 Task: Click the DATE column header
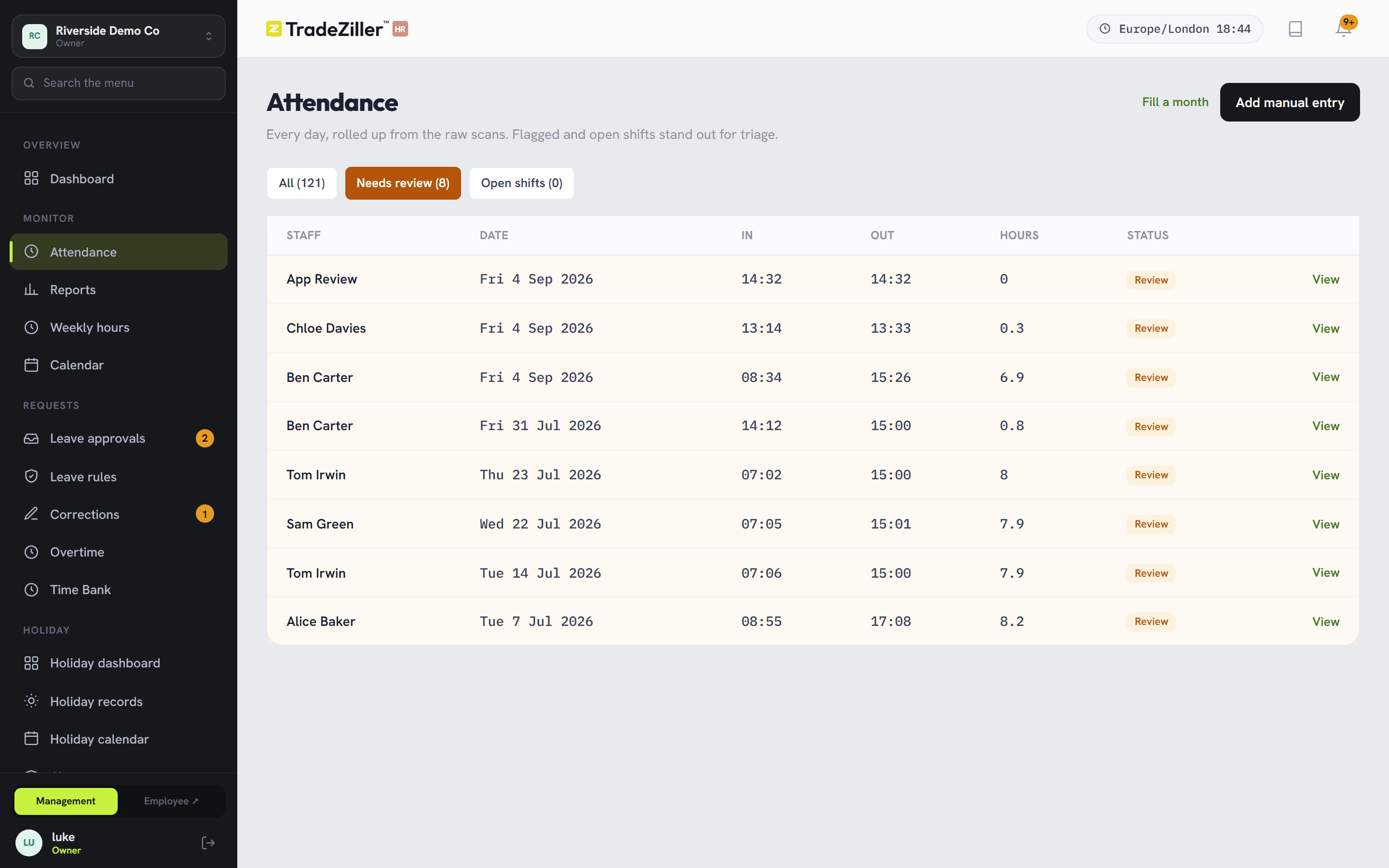[x=493, y=235]
